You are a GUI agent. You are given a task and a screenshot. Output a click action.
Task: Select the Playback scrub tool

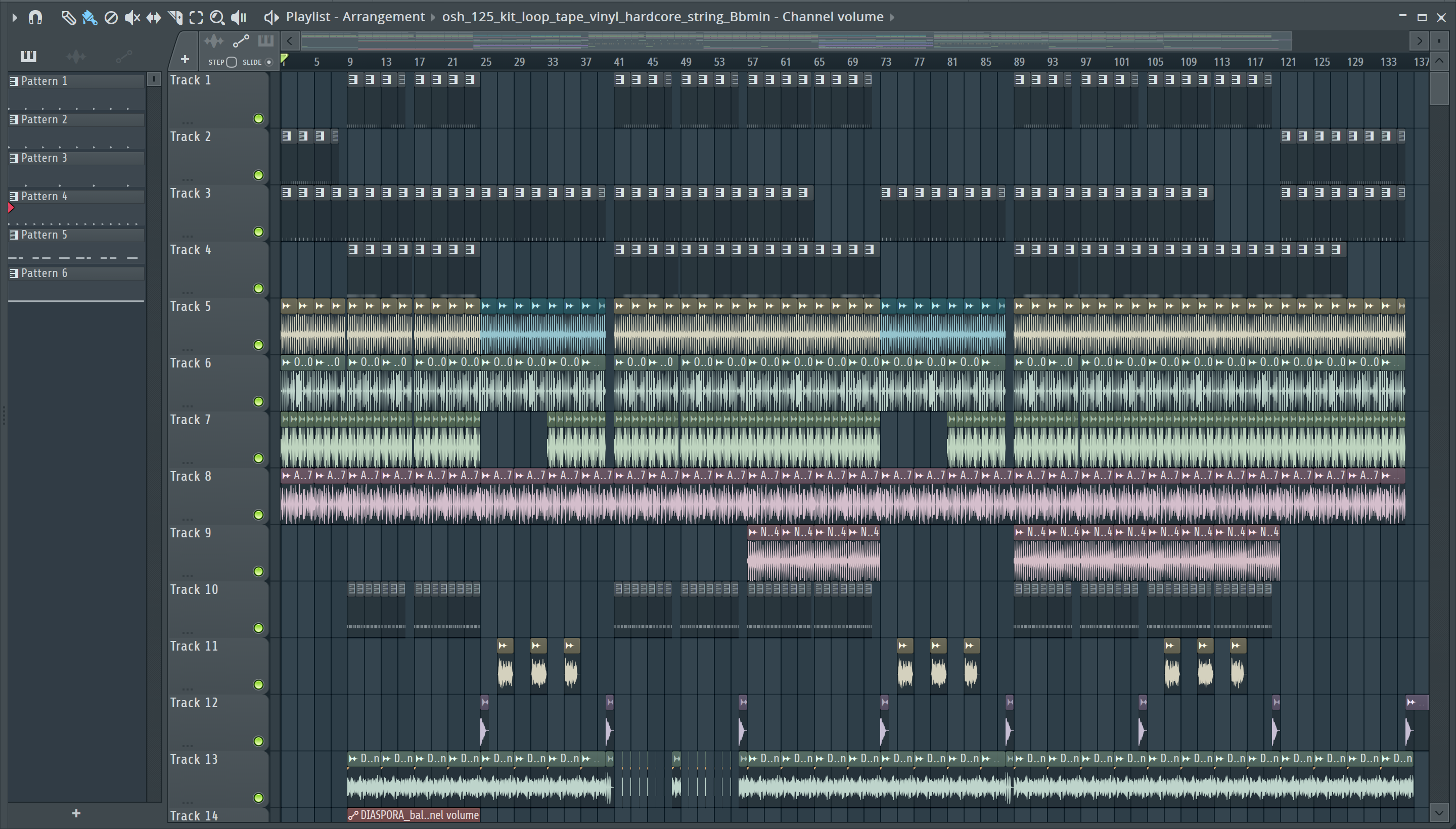(239, 18)
